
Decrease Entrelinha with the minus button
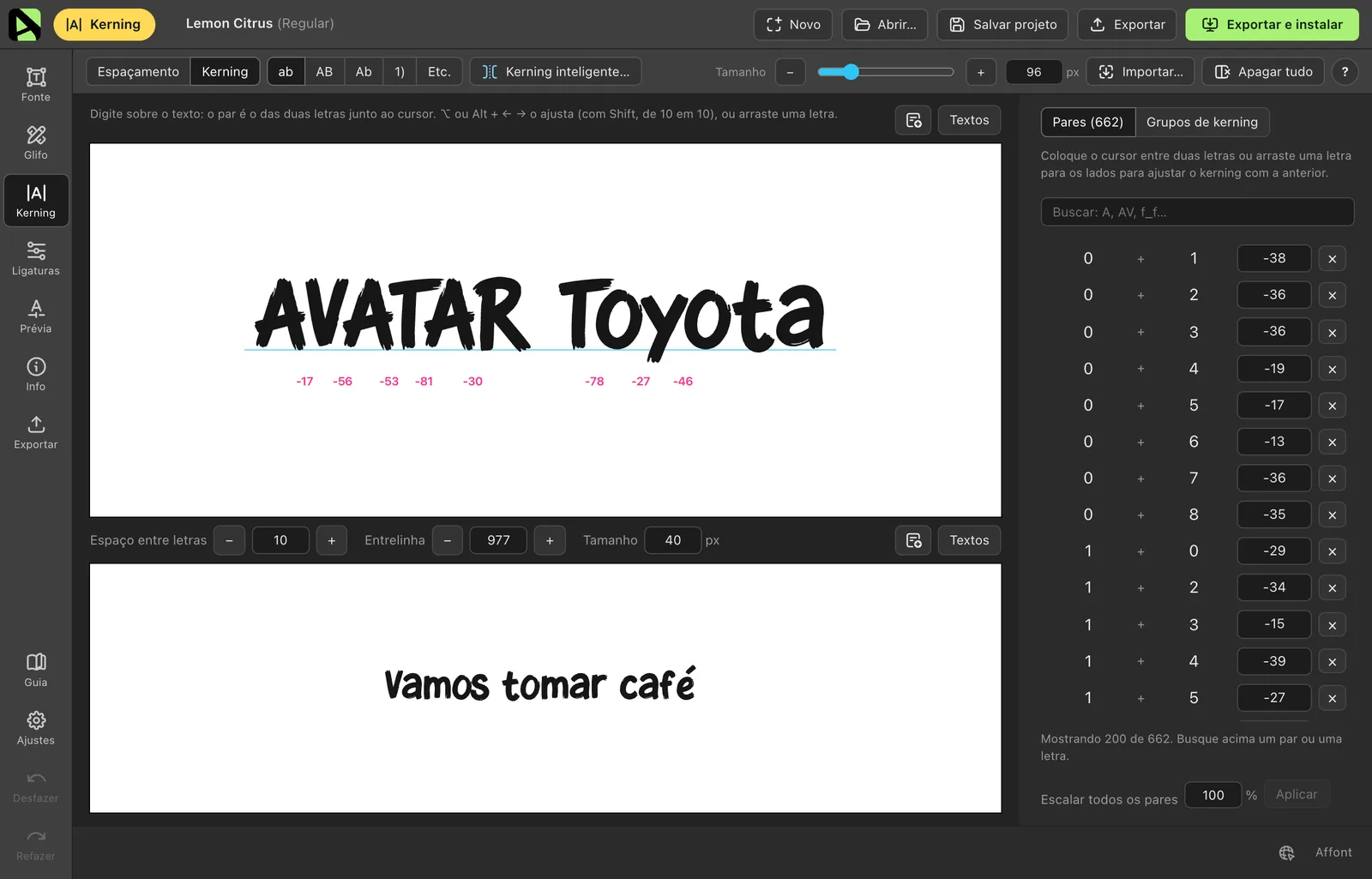pyautogui.click(x=448, y=540)
